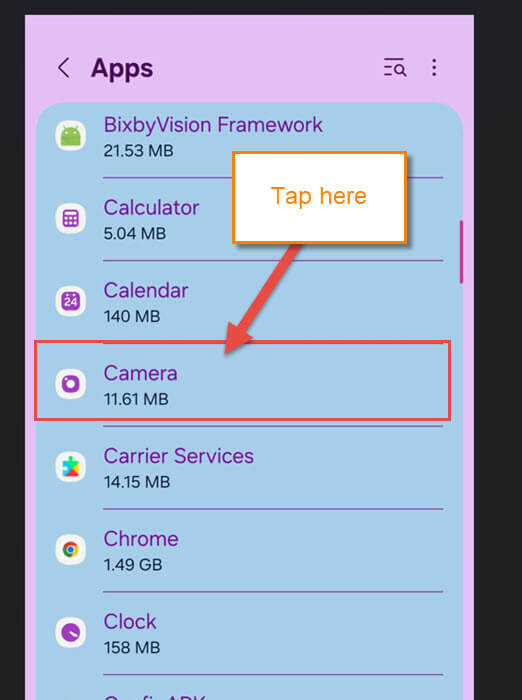Open the Camera app entry
Screen dimensions: 522x700
[242, 381]
